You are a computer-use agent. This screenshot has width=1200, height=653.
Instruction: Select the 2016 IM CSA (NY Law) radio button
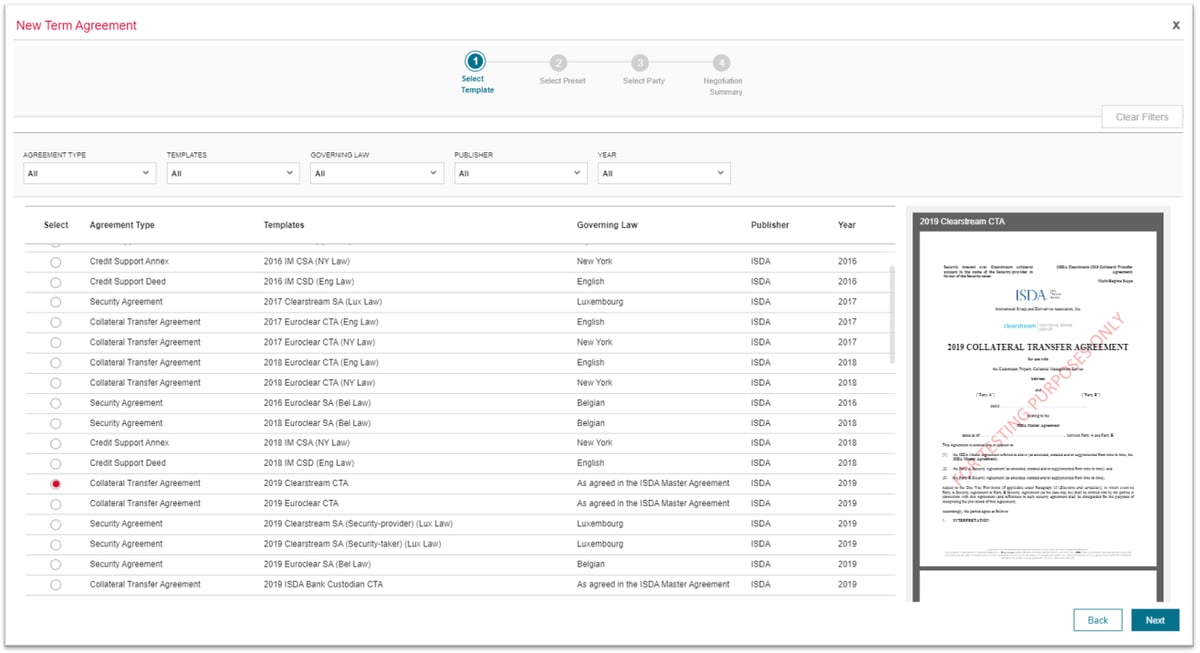55,262
